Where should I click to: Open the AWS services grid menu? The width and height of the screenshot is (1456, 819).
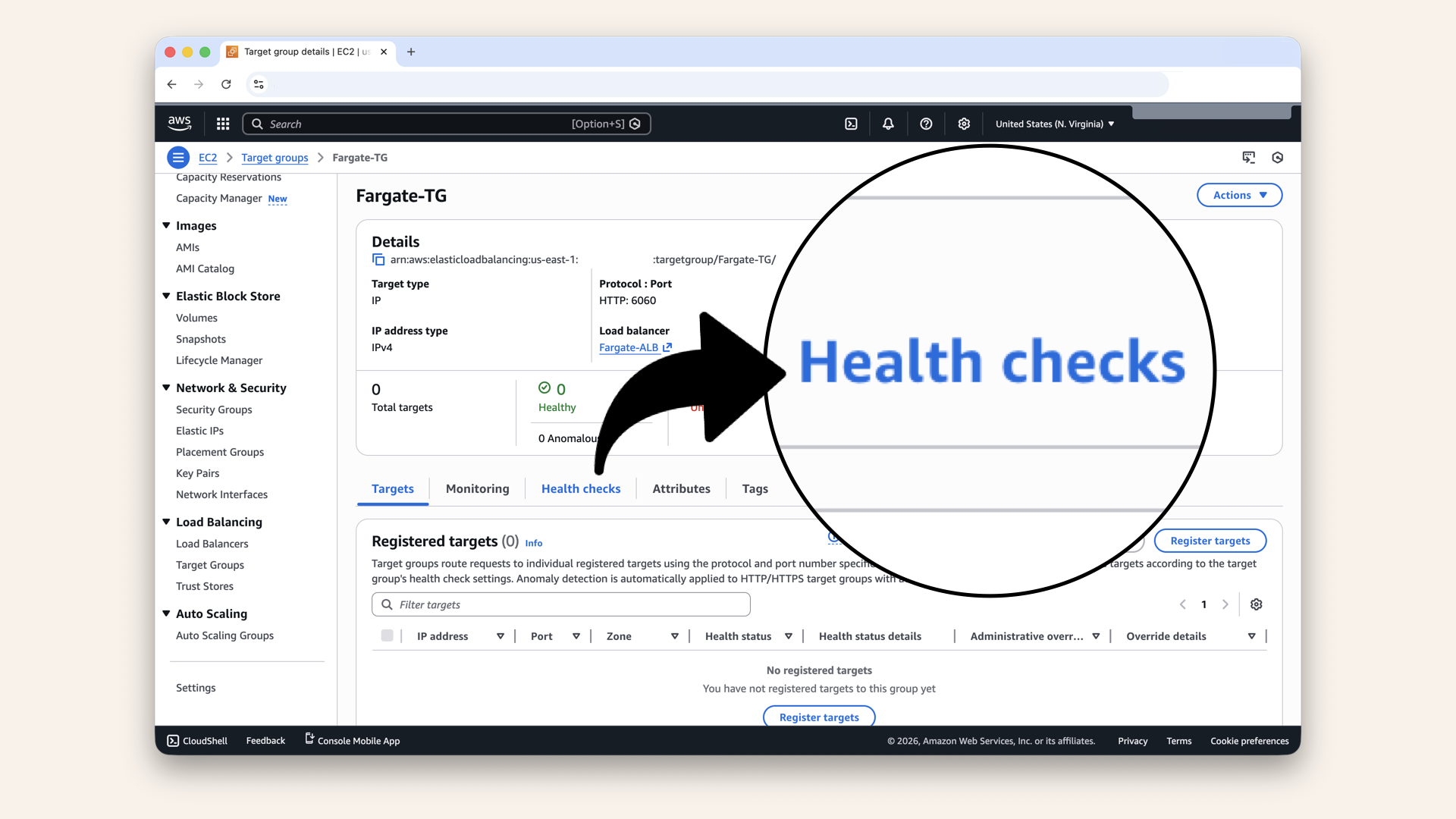[222, 124]
